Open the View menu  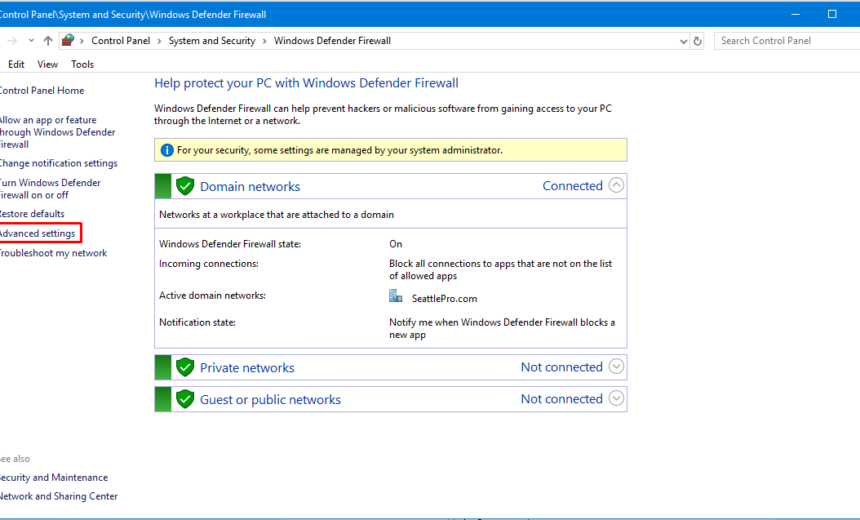coord(48,64)
